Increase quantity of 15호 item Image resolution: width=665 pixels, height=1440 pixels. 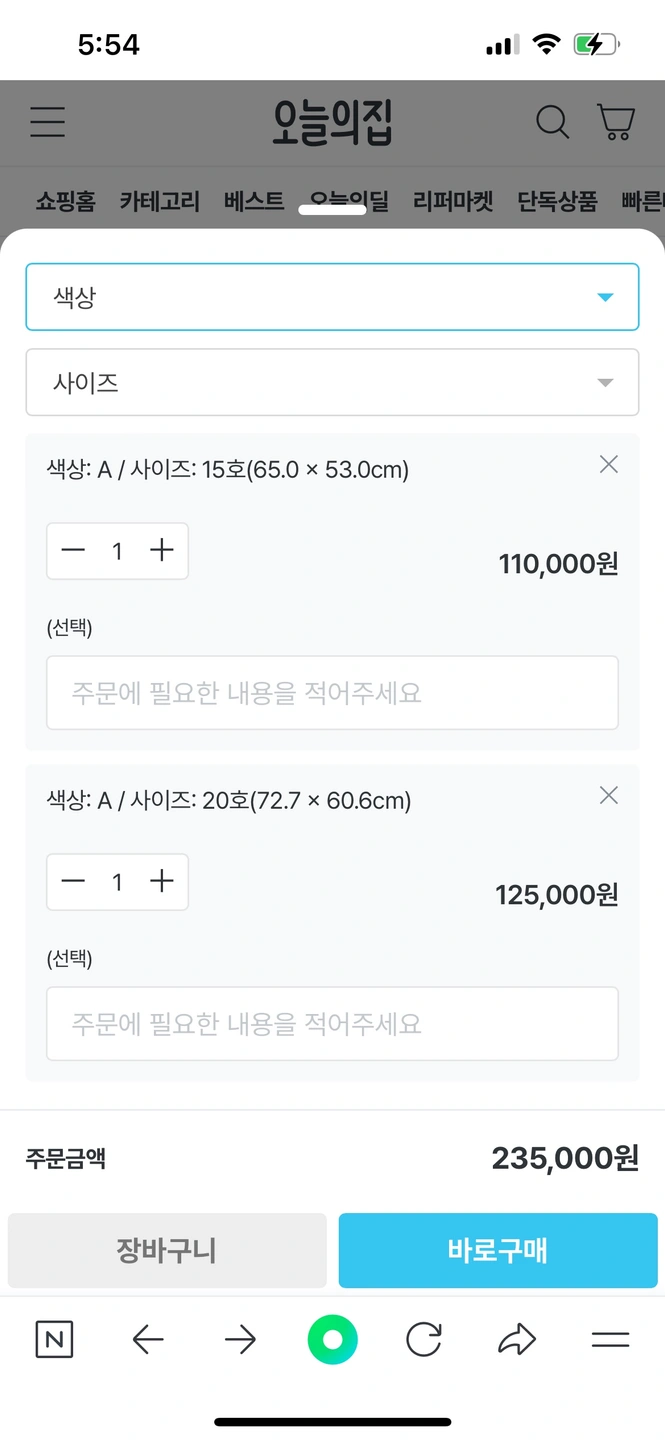click(x=162, y=551)
